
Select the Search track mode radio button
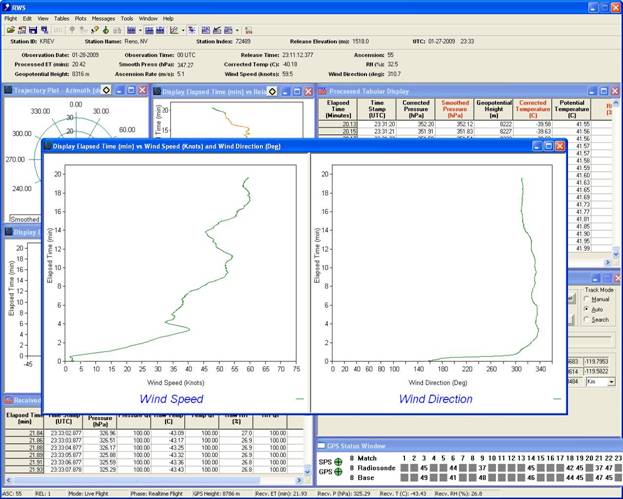(586, 319)
